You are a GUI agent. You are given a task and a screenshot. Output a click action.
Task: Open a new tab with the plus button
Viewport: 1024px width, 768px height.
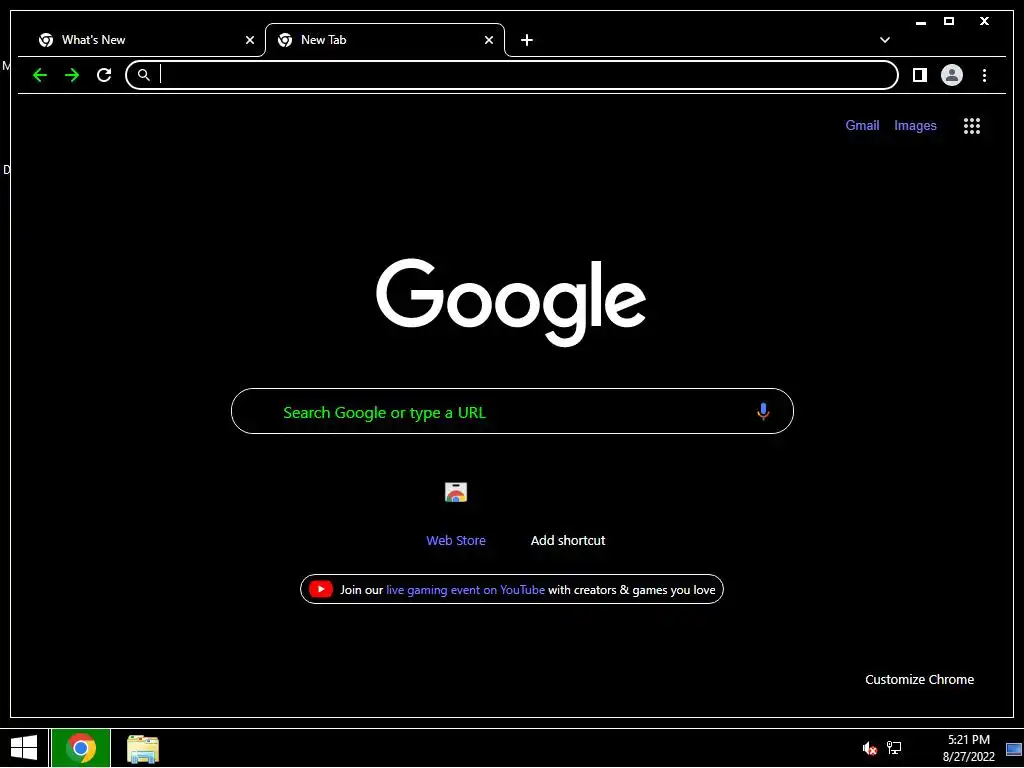click(x=526, y=40)
